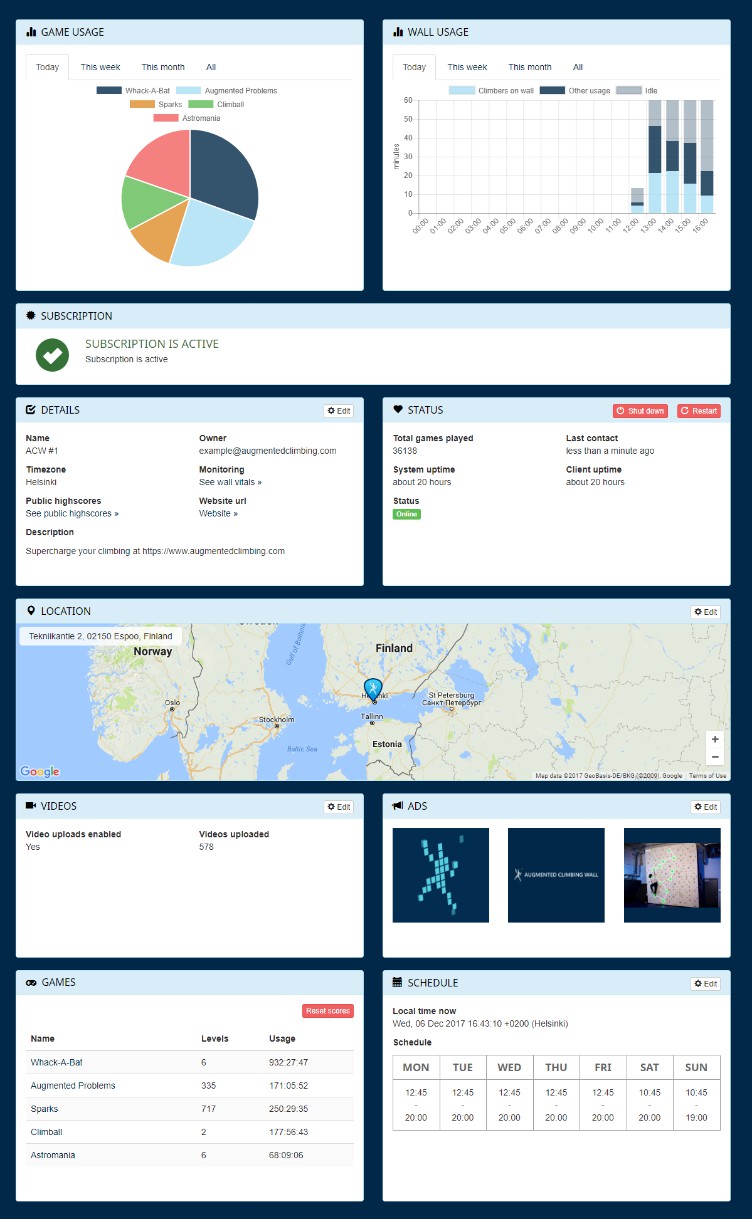
Task: Click the Subscription active checkmark icon
Action: click(x=52, y=354)
